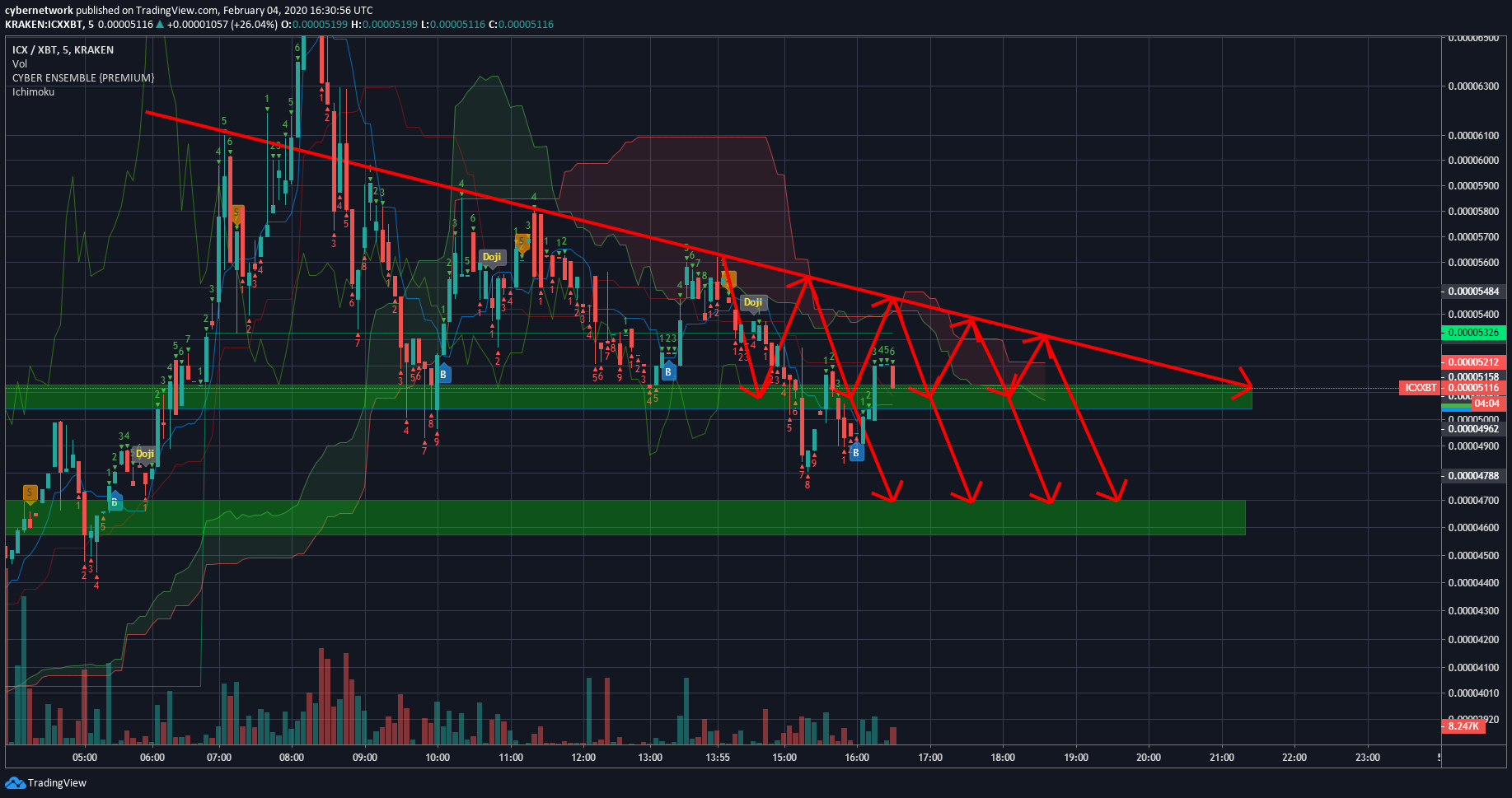
Task: Select the Ichimoku indicator legend
Action: pyautogui.click(x=33, y=92)
